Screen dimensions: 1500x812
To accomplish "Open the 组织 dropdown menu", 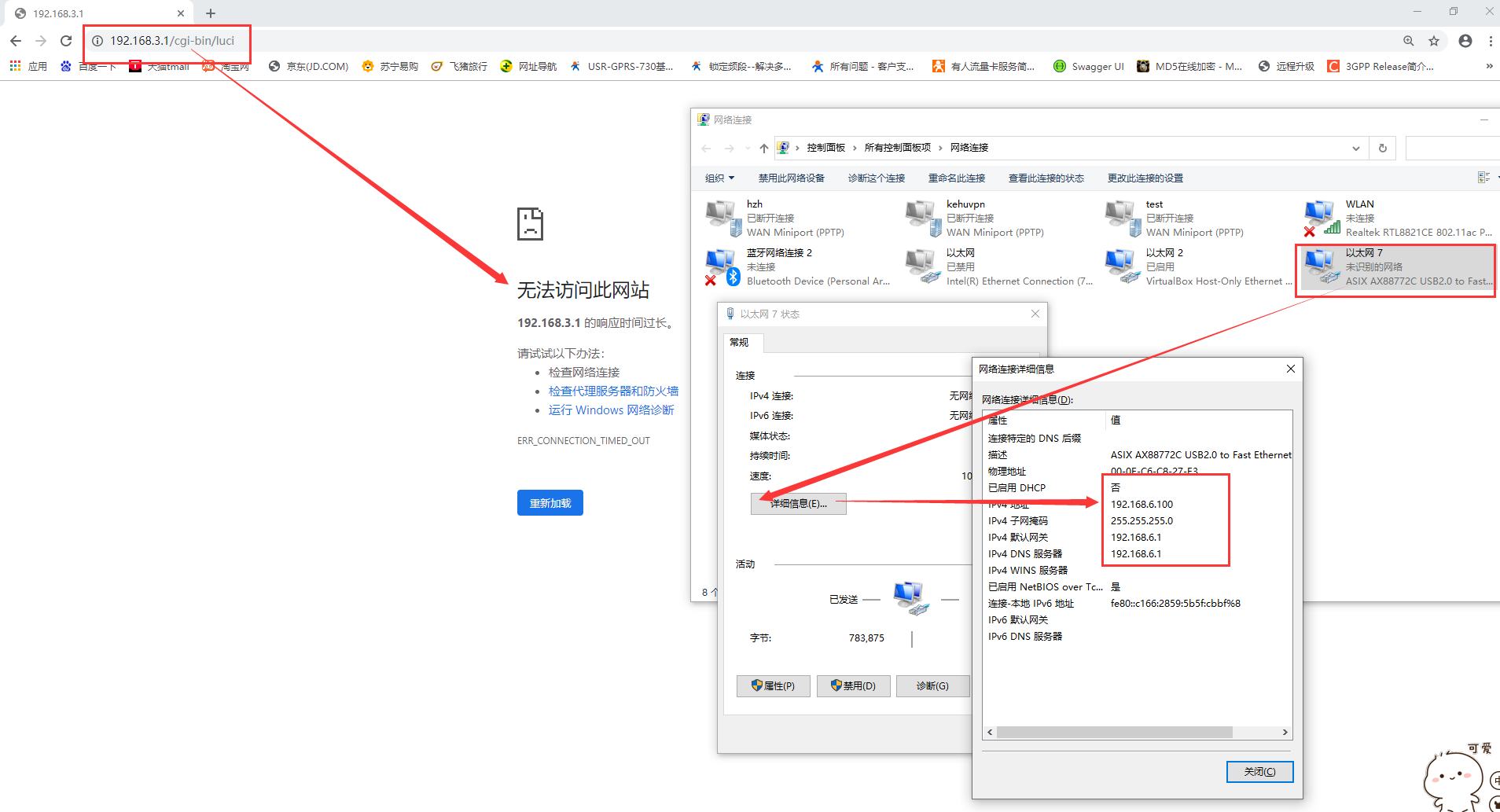I will [x=719, y=178].
